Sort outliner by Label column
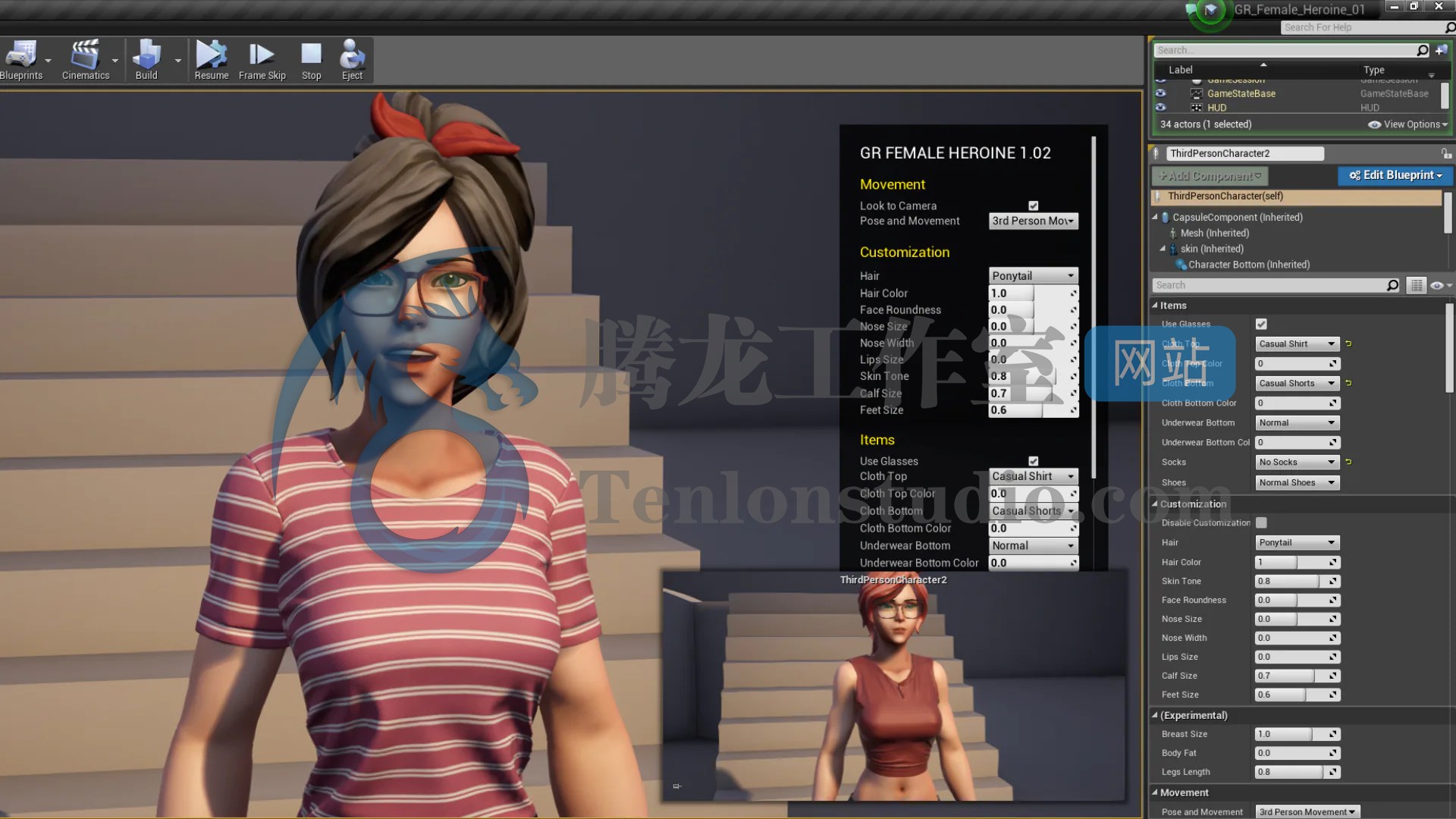The width and height of the screenshot is (1456, 819). point(1181,70)
